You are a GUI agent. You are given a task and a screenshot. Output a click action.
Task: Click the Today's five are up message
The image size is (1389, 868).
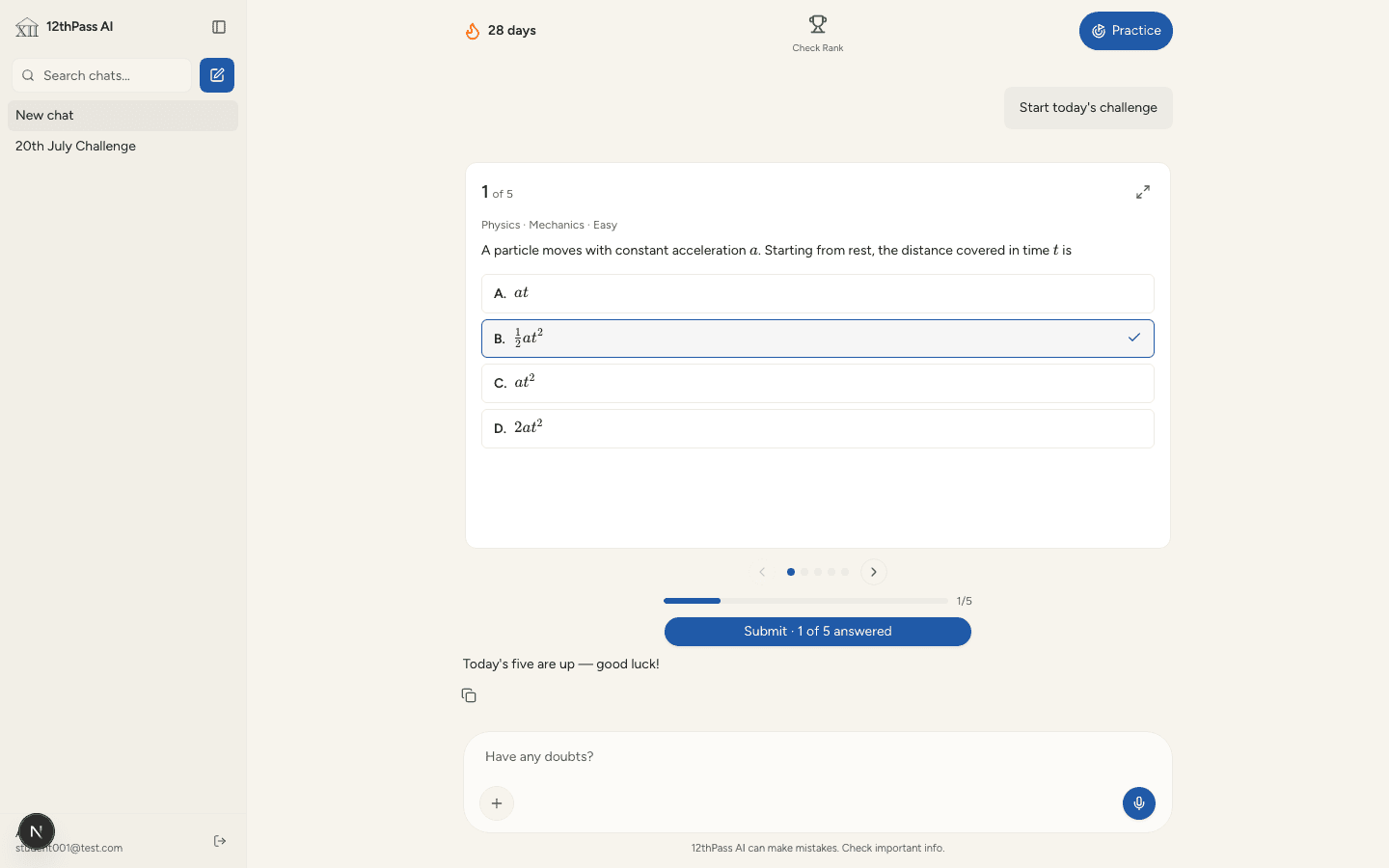click(561, 665)
